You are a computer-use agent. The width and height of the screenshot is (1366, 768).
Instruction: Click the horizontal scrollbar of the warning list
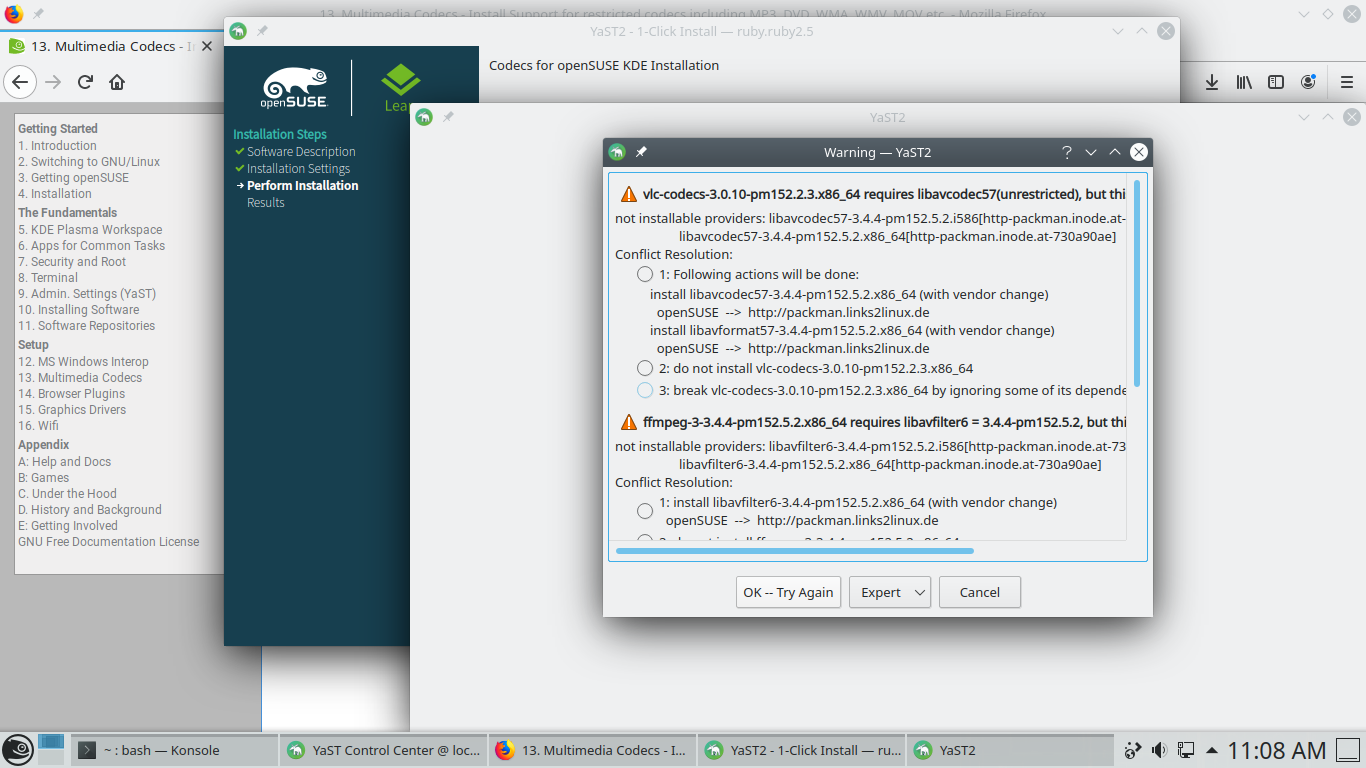click(x=795, y=550)
